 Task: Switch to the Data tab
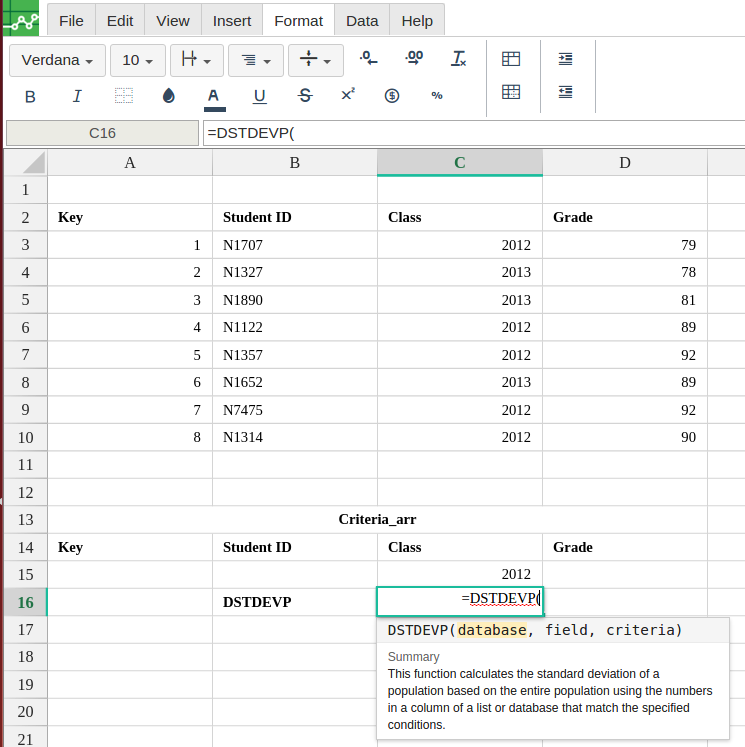(x=362, y=20)
